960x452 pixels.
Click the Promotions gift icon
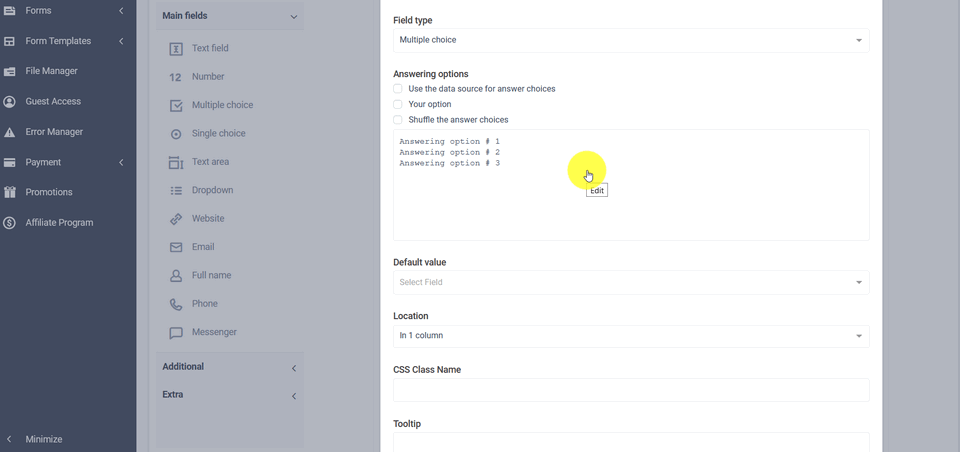(9, 192)
